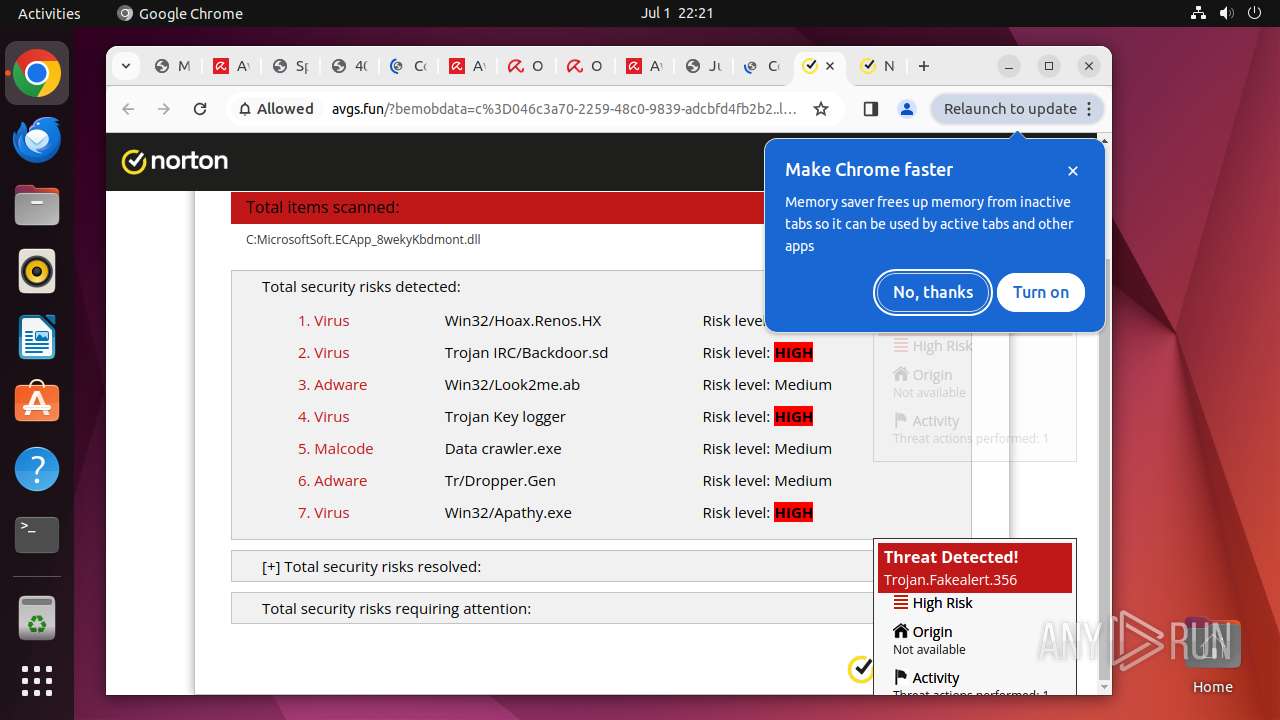This screenshot has height=720, width=1280.
Task: Go back to the previous page
Action: [128, 109]
